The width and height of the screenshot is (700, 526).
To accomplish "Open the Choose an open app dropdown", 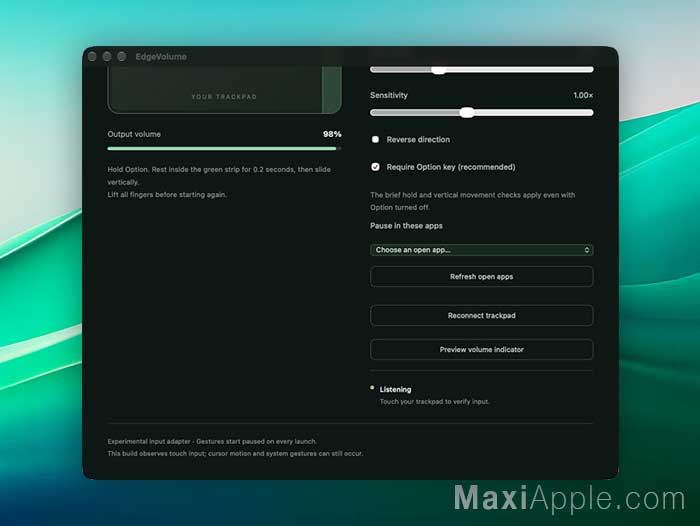I will pyautogui.click(x=481, y=250).
